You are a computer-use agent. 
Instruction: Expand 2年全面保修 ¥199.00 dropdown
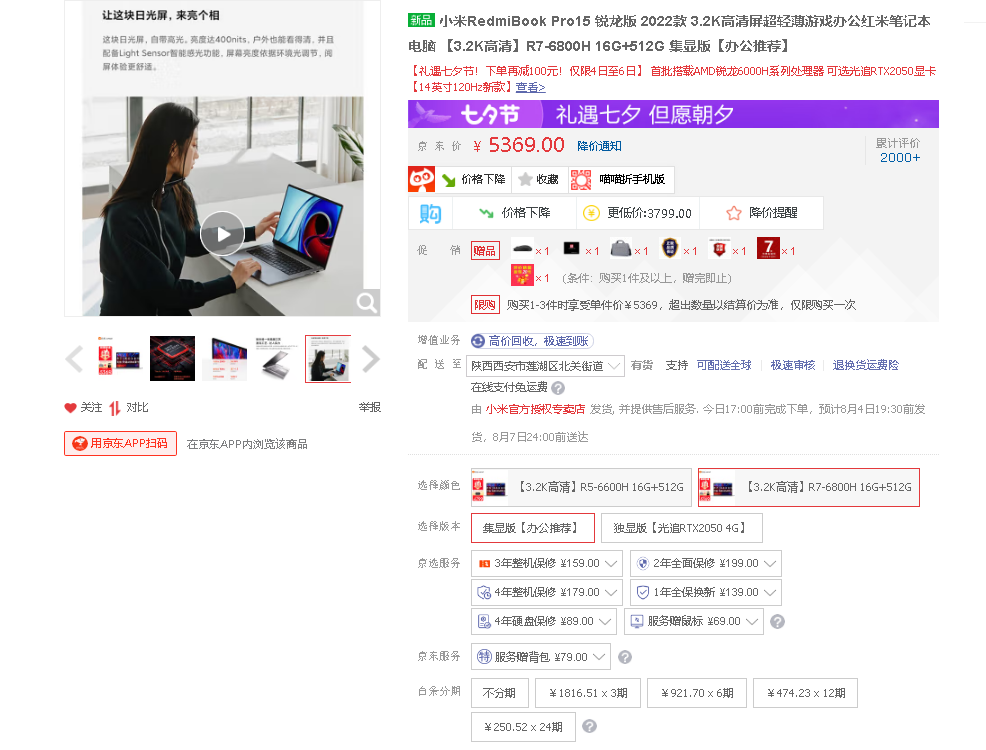[706, 563]
